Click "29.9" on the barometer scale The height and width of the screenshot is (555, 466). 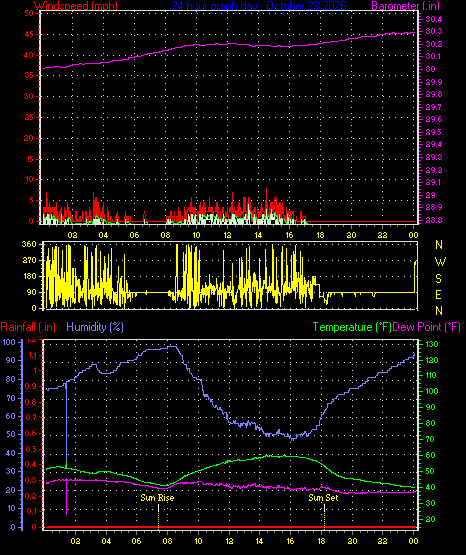433,82
